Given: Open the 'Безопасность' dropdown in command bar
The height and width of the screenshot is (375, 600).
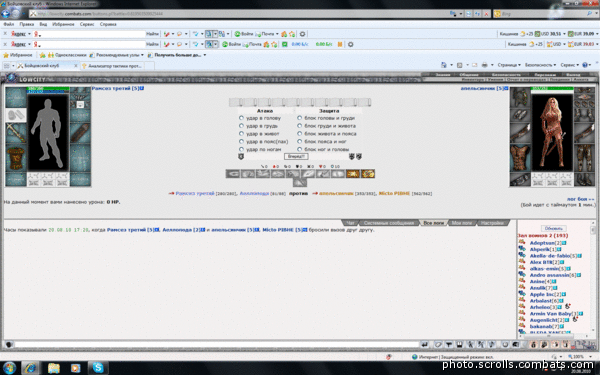Looking at the screenshot, I should pyautogui.click(x=540, y=65).
